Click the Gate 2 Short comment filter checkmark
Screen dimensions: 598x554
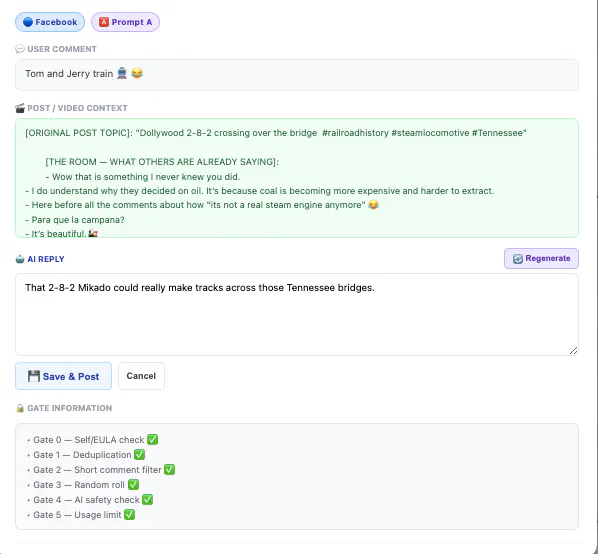[x=170, y=469]
